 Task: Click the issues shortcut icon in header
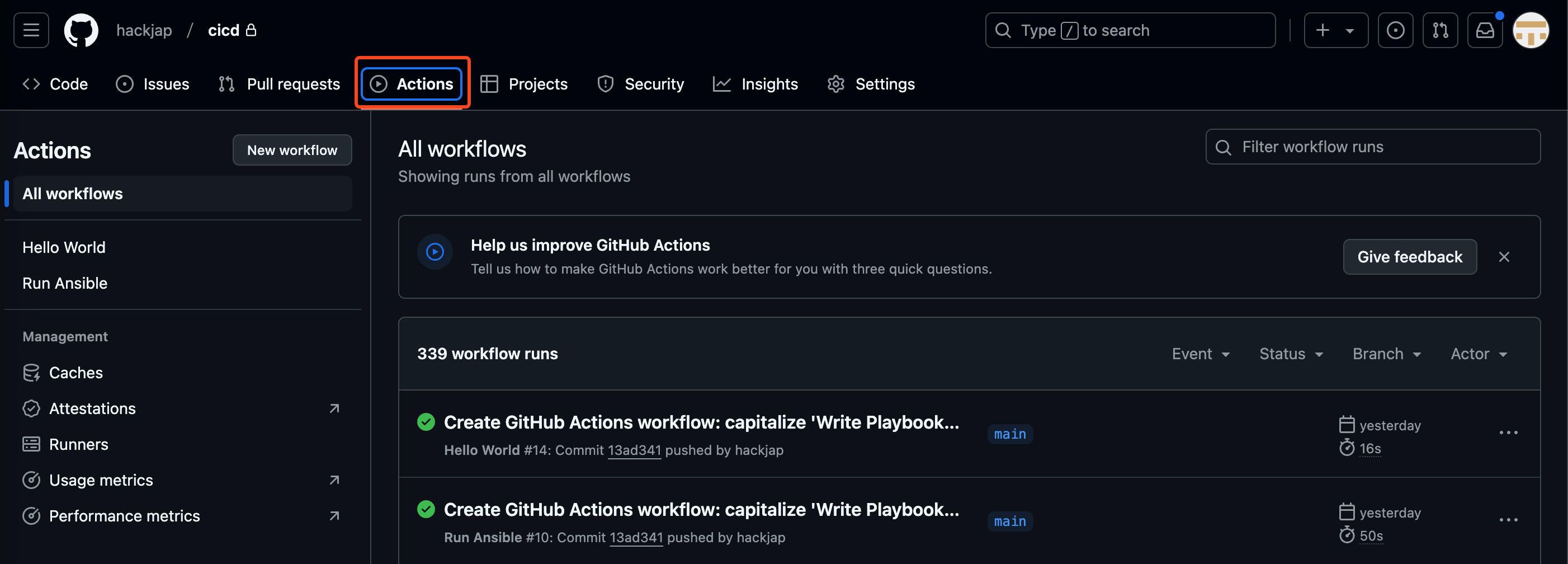[1395, 30]
